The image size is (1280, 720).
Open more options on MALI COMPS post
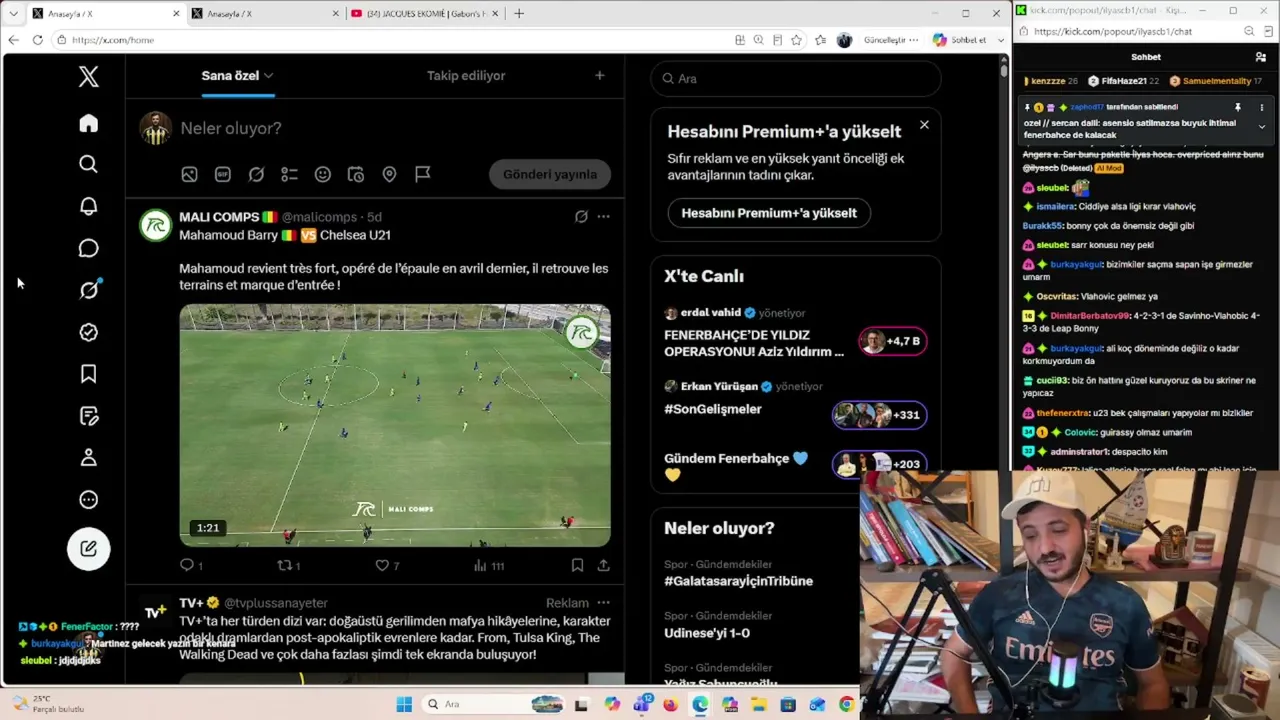click(x=603, y=216)
